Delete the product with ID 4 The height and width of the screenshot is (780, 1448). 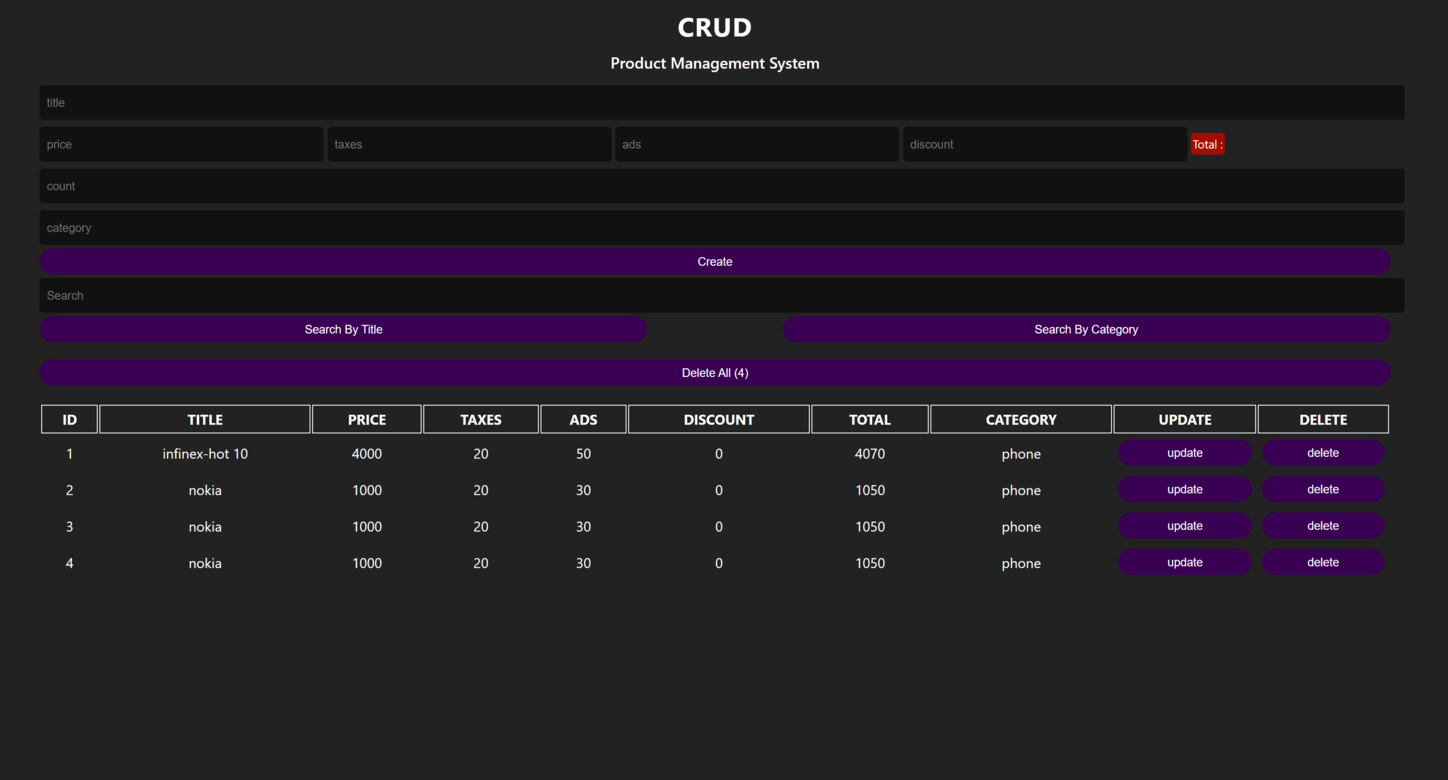(x=1323, y=563)
